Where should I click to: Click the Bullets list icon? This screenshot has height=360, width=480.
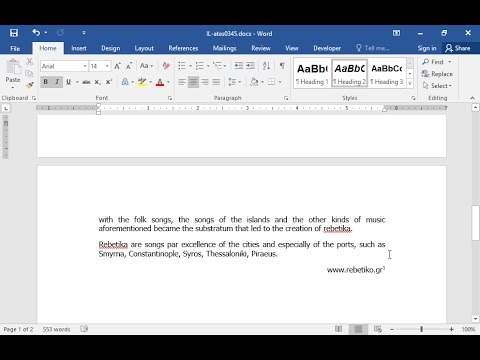tap(182, 66)
